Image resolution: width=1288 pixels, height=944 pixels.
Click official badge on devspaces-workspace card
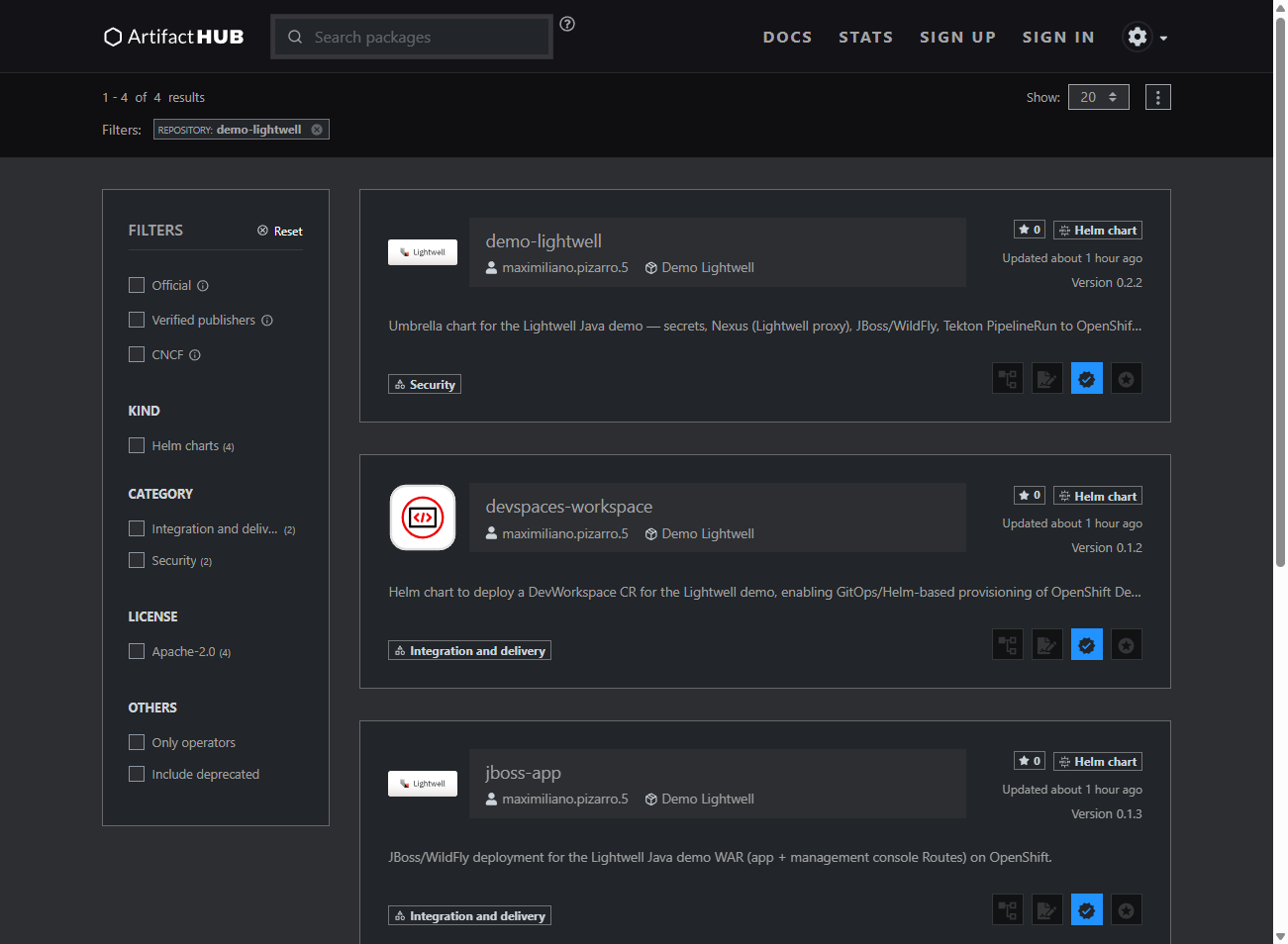click(x=1127, y=645)
